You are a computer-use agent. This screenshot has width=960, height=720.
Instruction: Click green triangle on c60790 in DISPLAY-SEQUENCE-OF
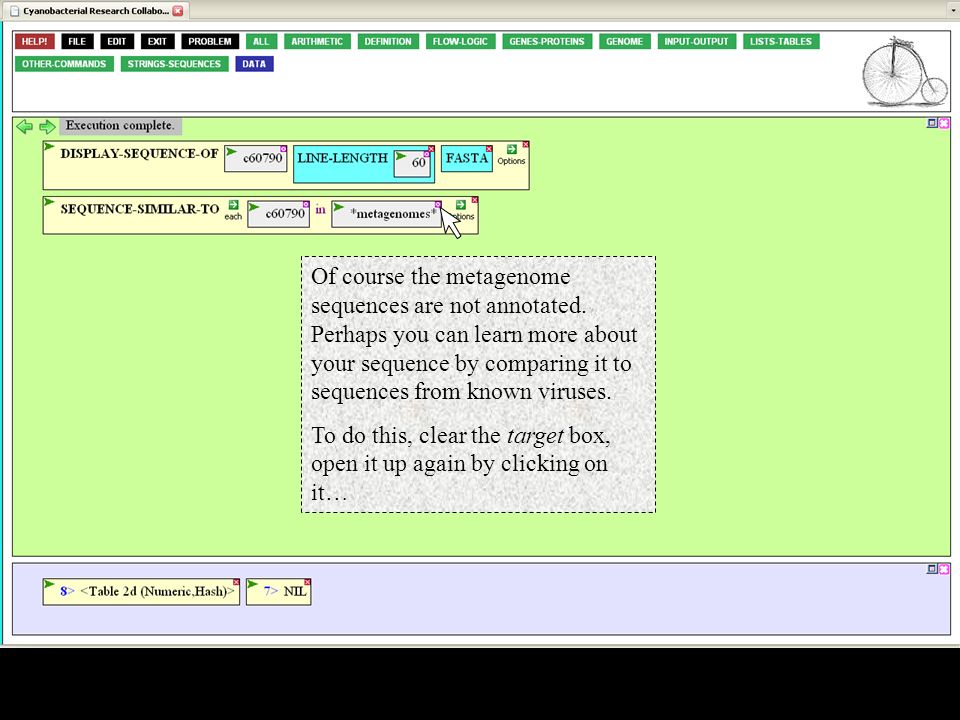point(231,151)
